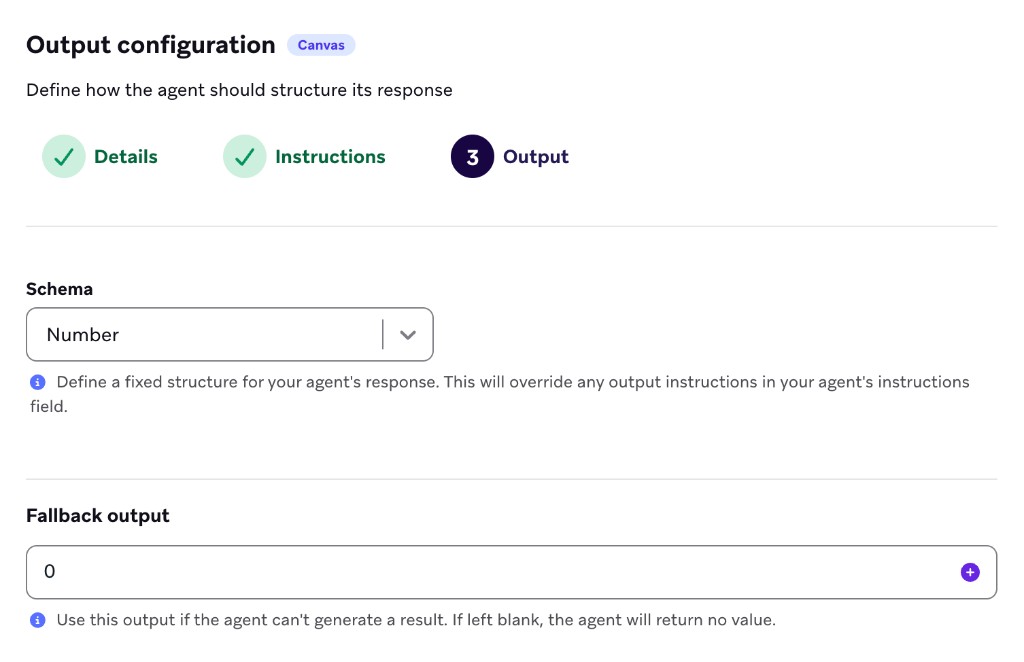The height and width of the screenshot is (662, 1024).
Task: Click the step 3 Output circle
Action: pyautogui.click(x=472, y=157)
